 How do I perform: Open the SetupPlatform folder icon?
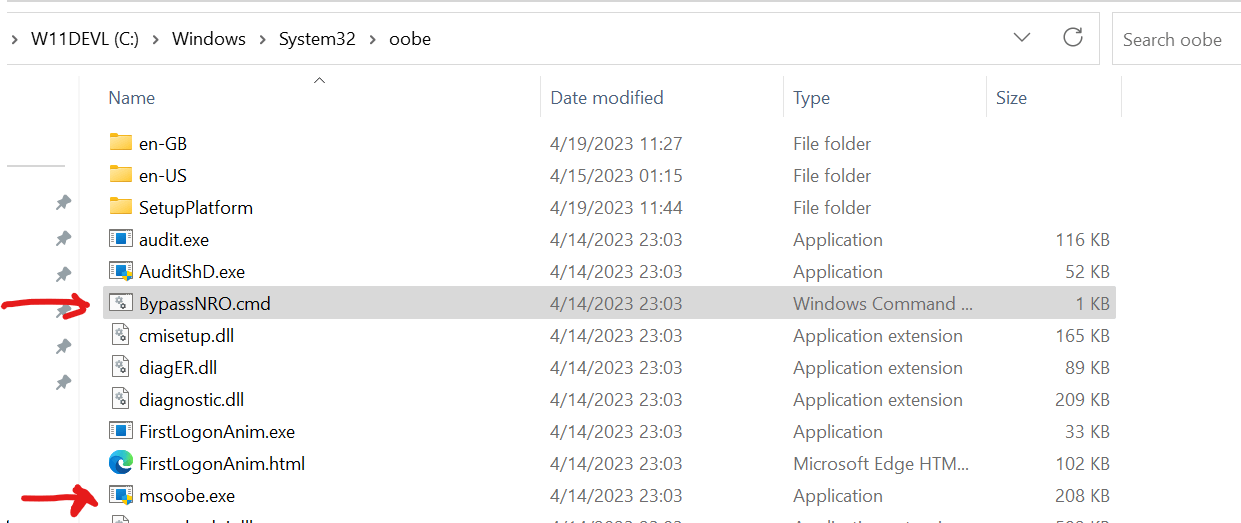pyautogui.click(x=121, y=207)
